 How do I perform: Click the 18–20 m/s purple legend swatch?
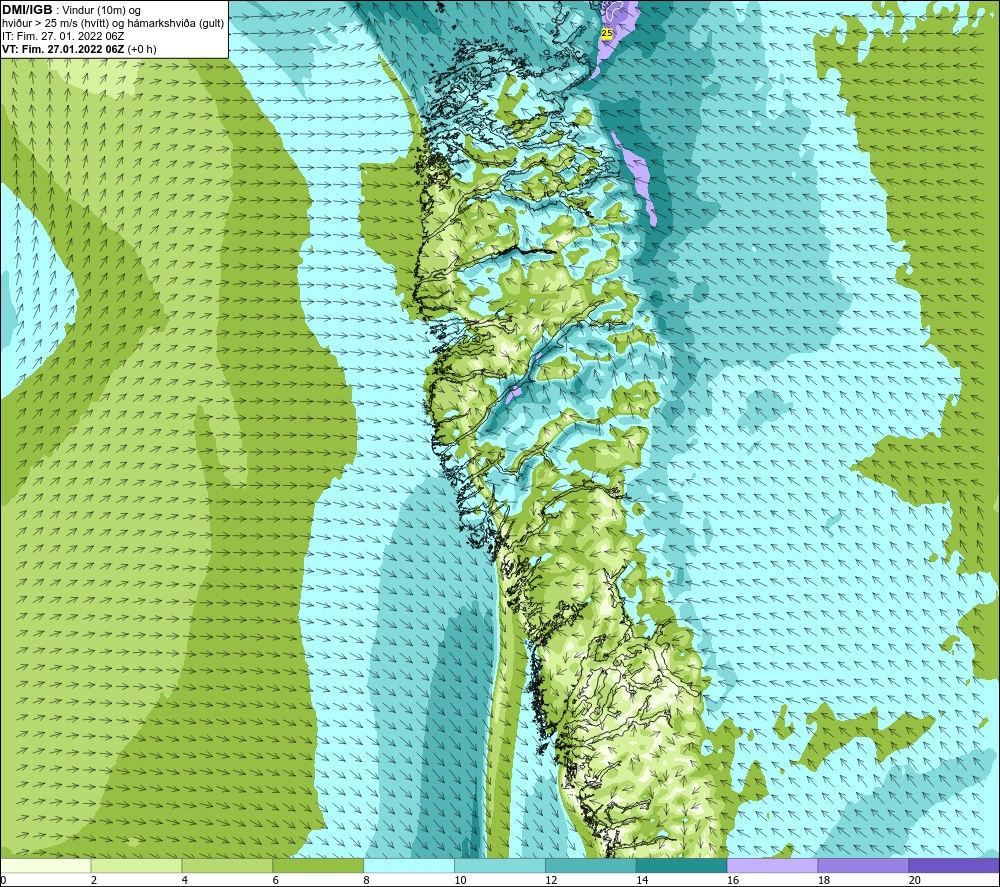863,865
